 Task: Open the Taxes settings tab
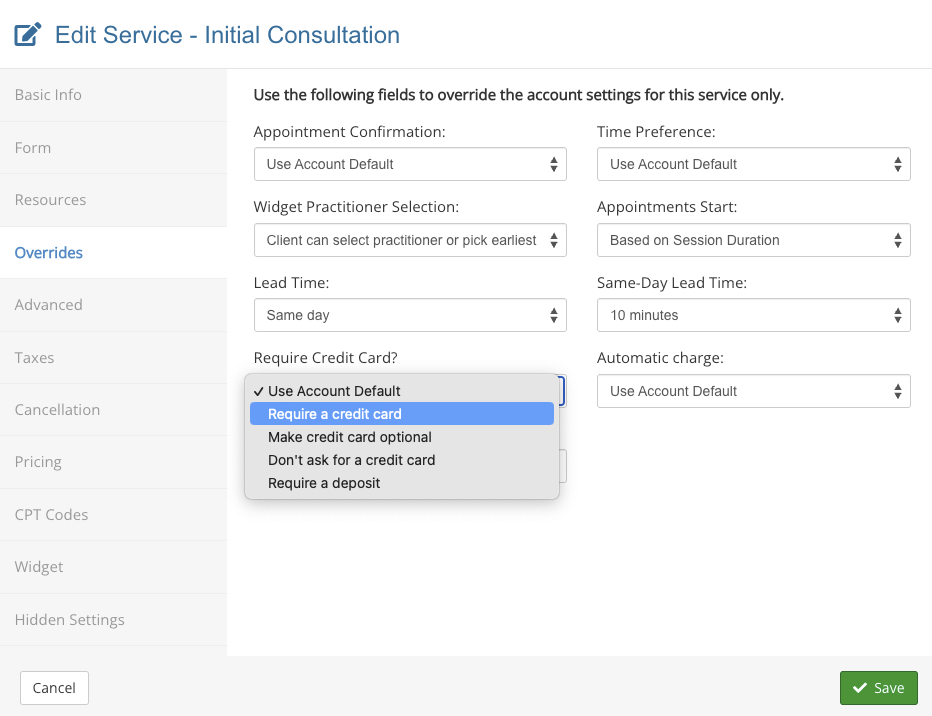(x=34, y=357)
